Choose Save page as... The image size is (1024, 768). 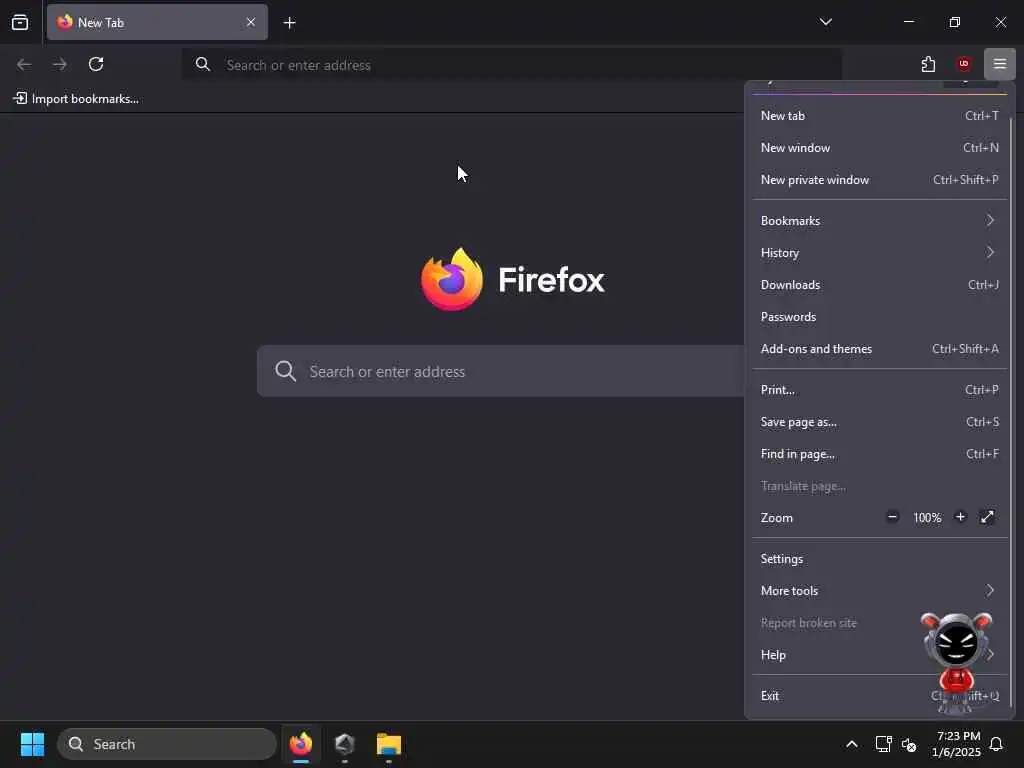[879, 422]
